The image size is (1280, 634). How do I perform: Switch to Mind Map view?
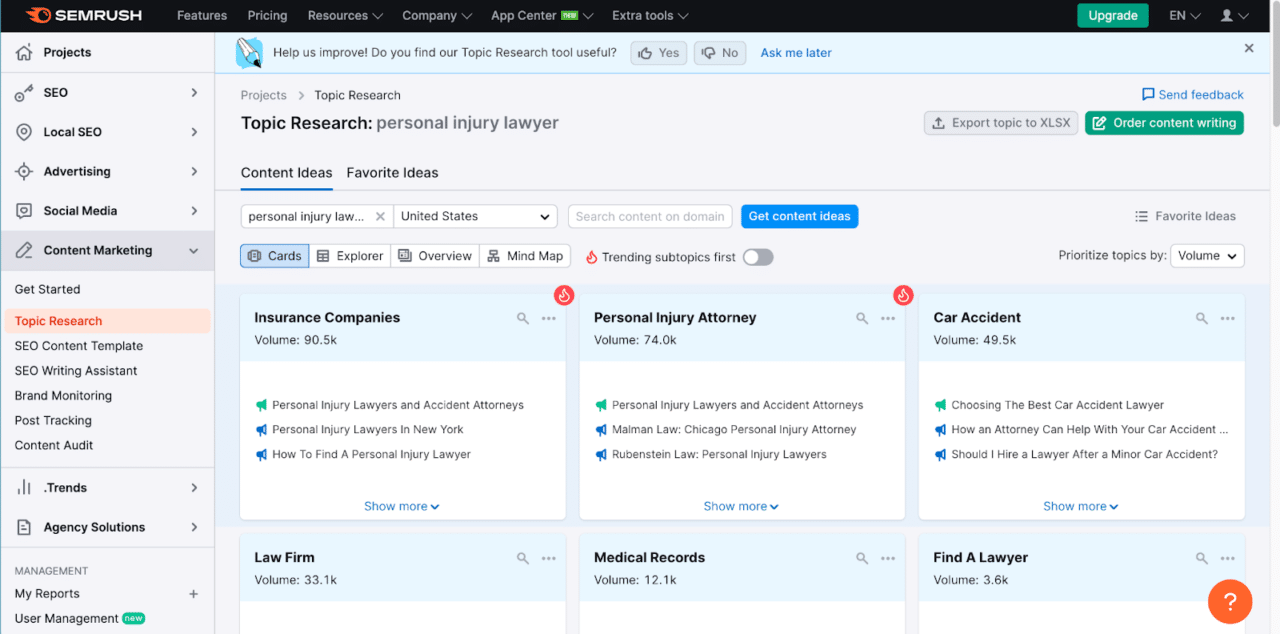click(525, 256)
